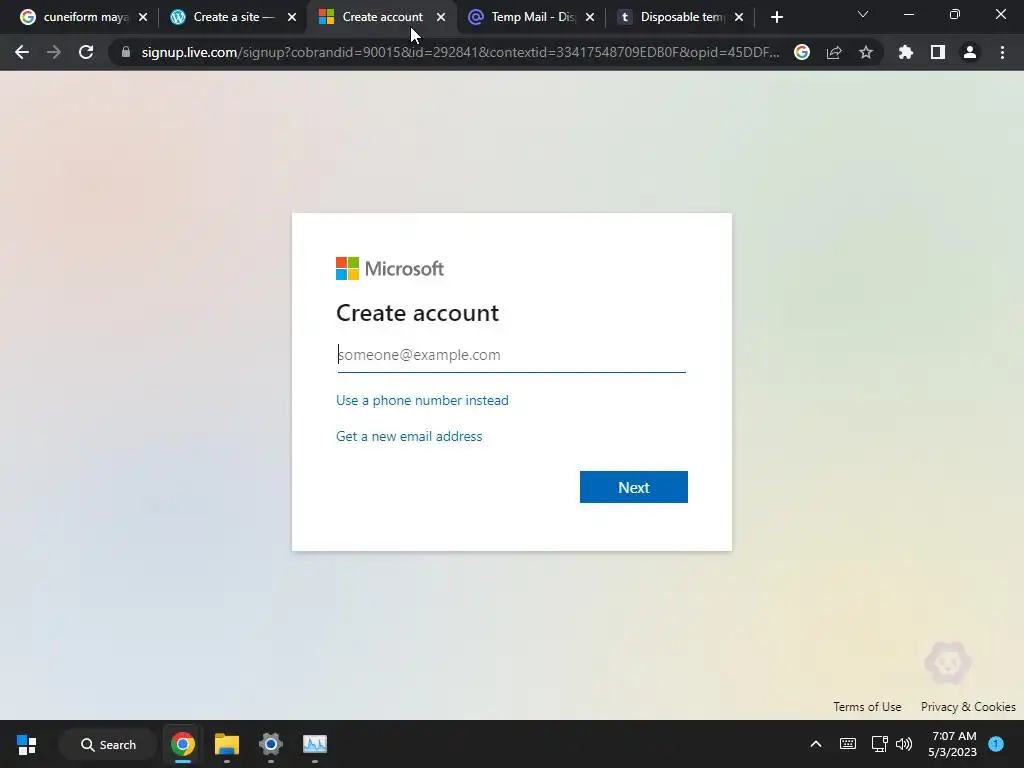Open the notification badge icon
Viewport: 1024px width, 768px height.
coord(996,744)
